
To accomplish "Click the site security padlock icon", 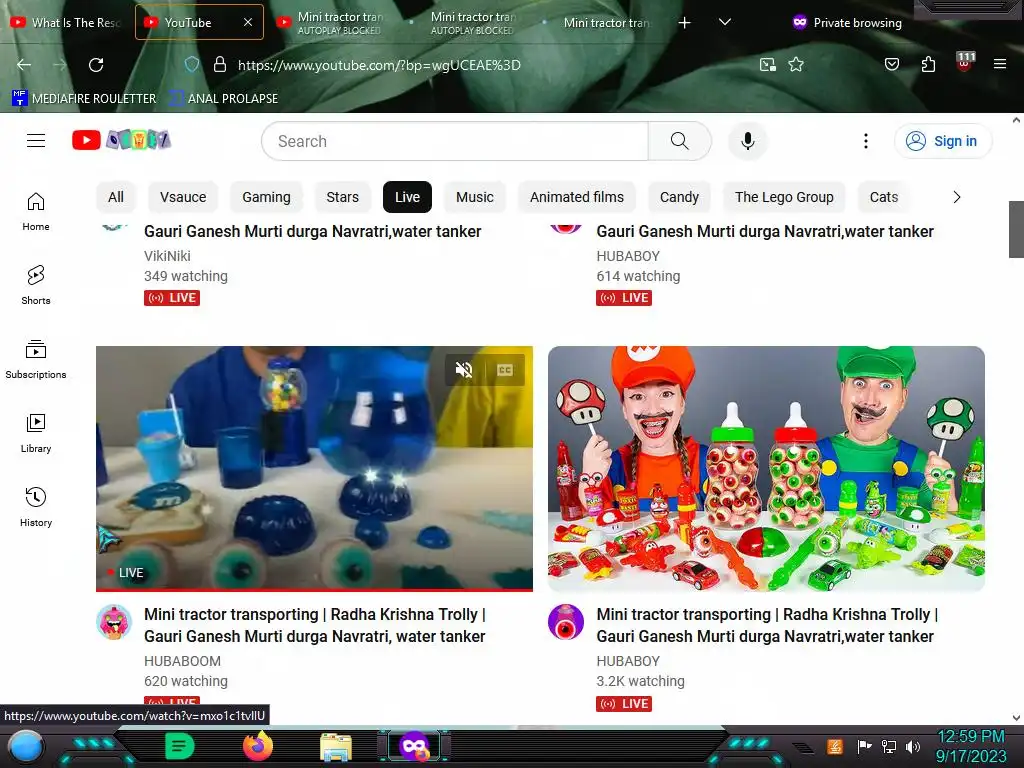I will [220, 65].
